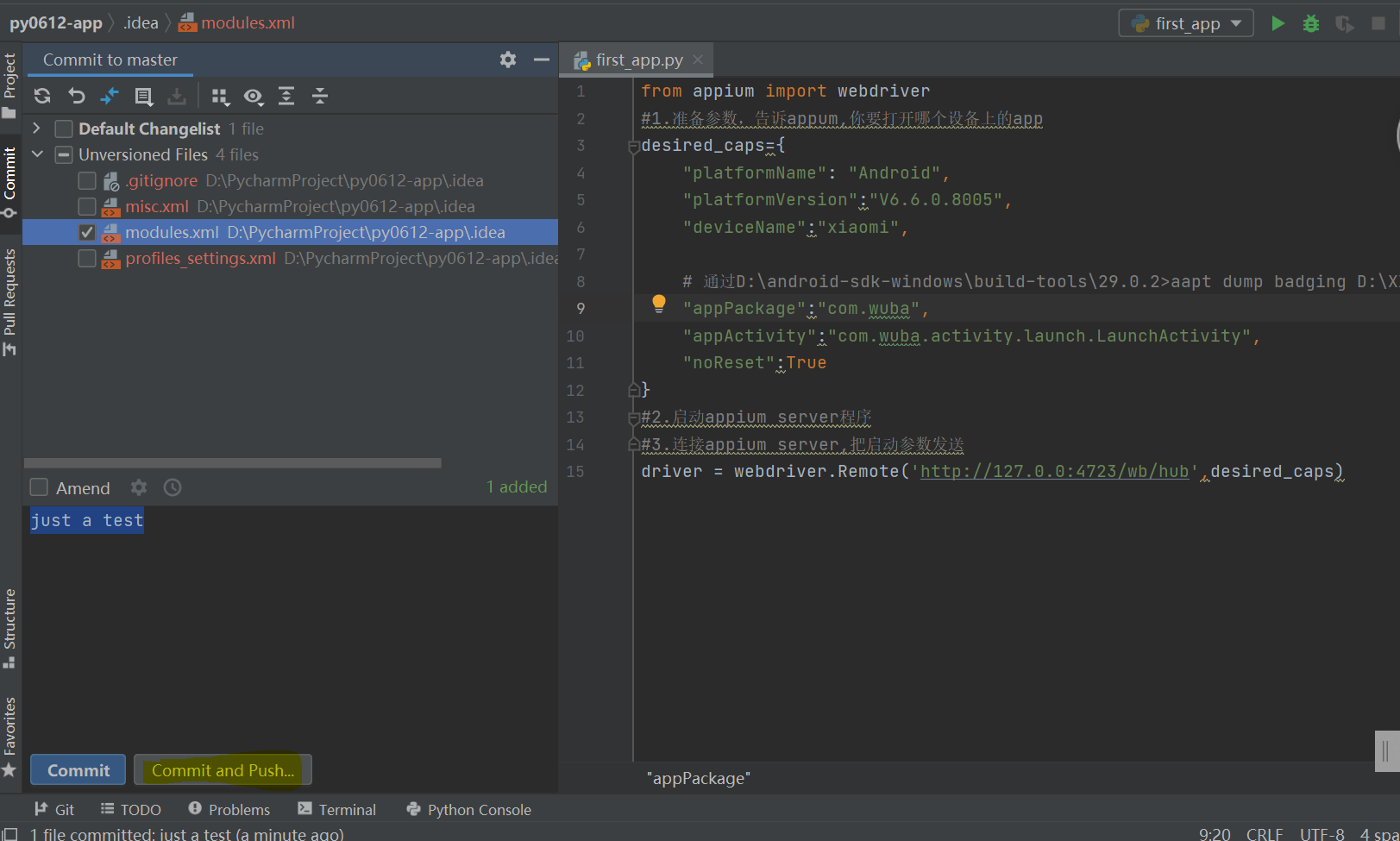Viewport: 1400px width, 841px height.
Task: Click the fold end marker at line 14
Action: pos(634,445)
